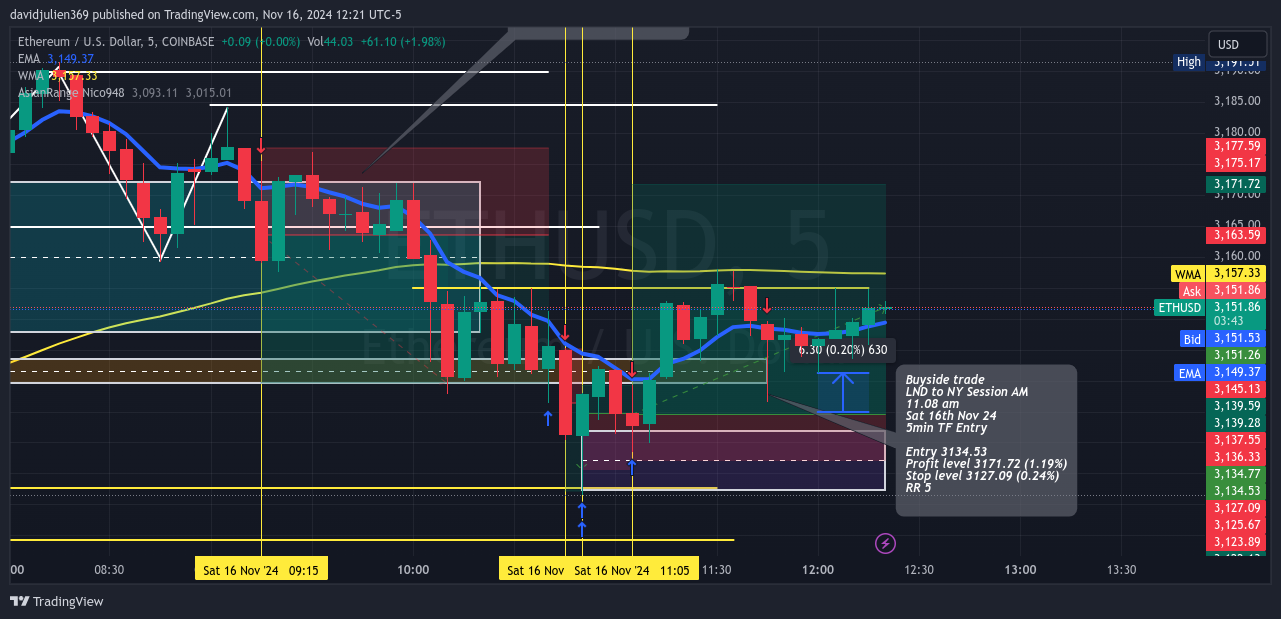Click the yellow WMA axis label
Image resolution: width=1281 pixels, height=619 pixels.
(1187, 274)
